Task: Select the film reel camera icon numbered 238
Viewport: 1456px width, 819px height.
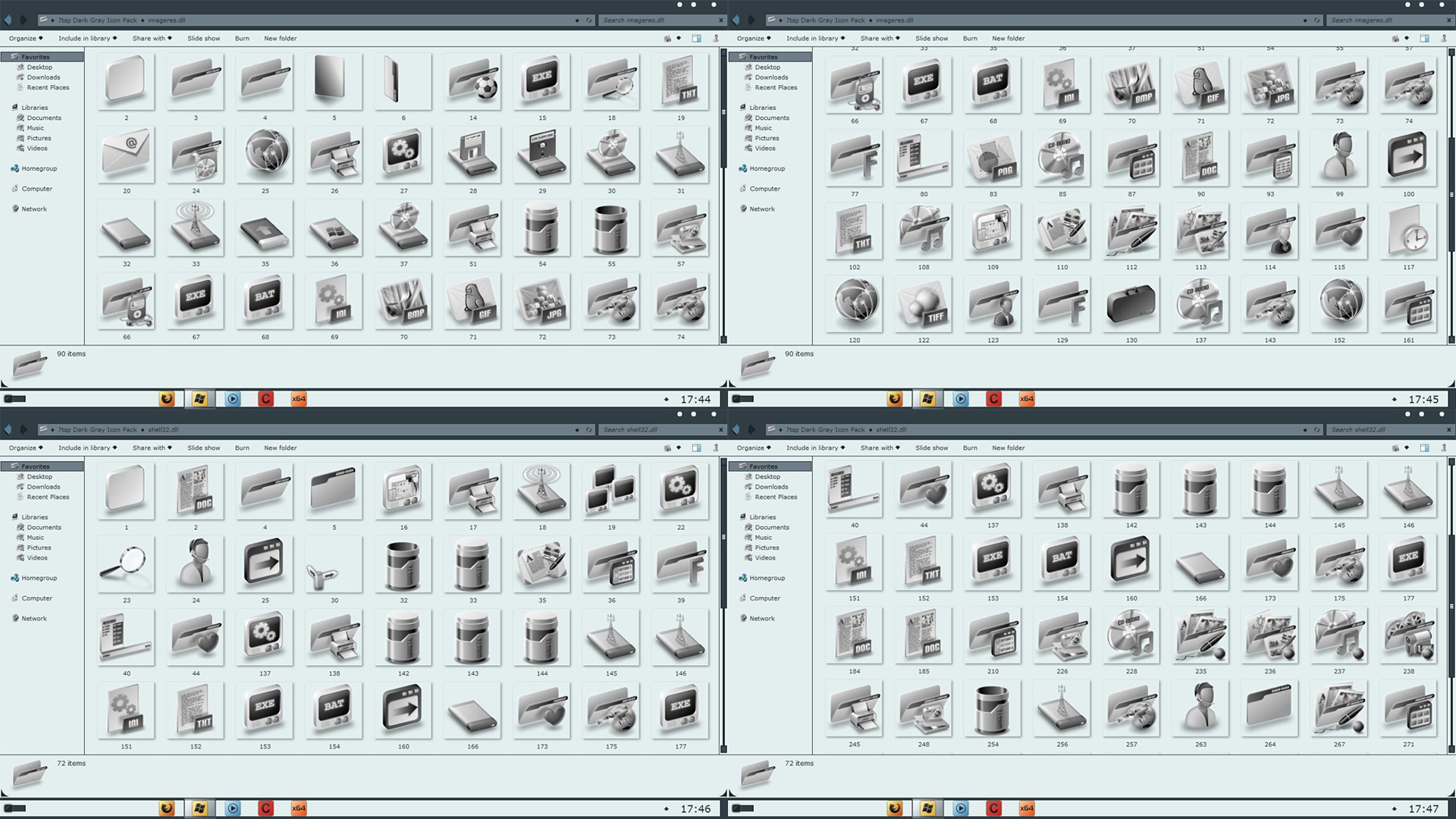Action: pyautogui.click(x=1408, y=635)
